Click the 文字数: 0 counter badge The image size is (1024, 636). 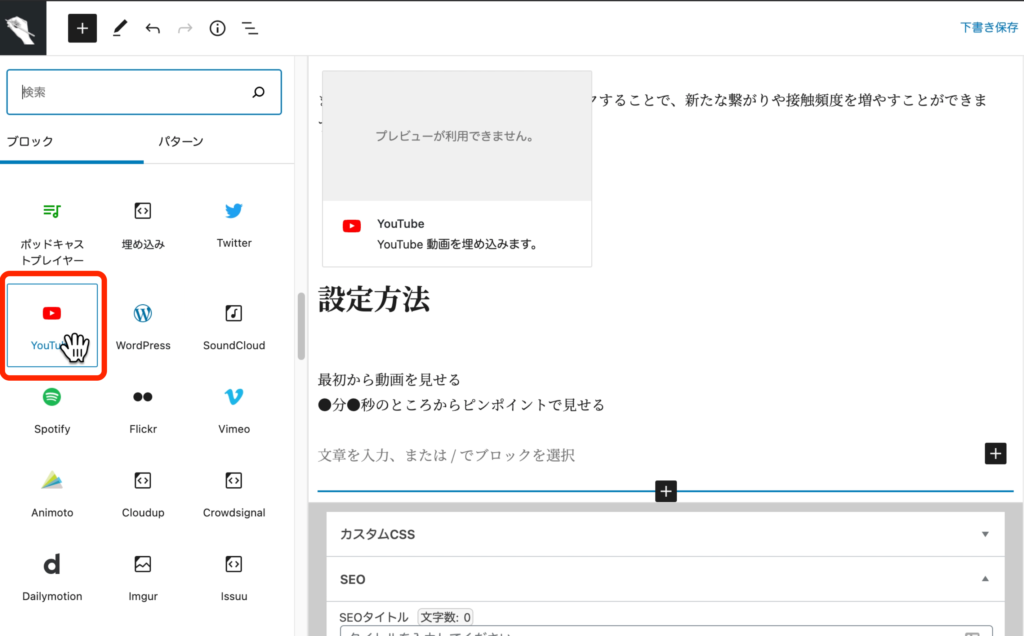[x=445, y=617]
